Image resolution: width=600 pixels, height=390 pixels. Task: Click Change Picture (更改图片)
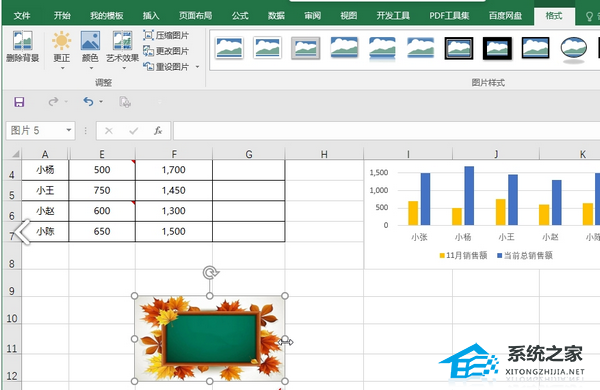tap(166, 51)
